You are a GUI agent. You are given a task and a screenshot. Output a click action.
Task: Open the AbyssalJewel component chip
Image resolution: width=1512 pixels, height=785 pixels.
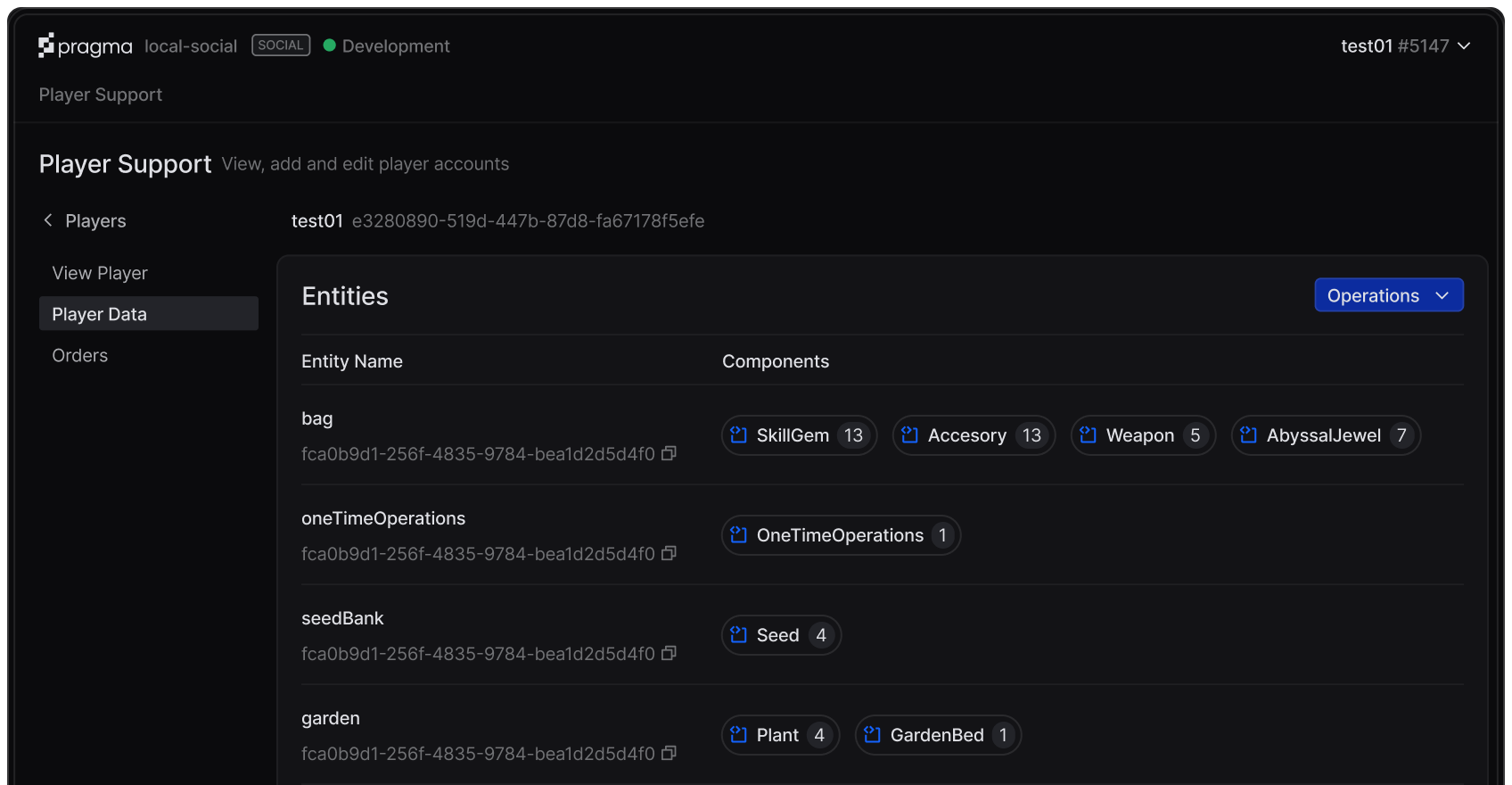[x=1325, y=435]
